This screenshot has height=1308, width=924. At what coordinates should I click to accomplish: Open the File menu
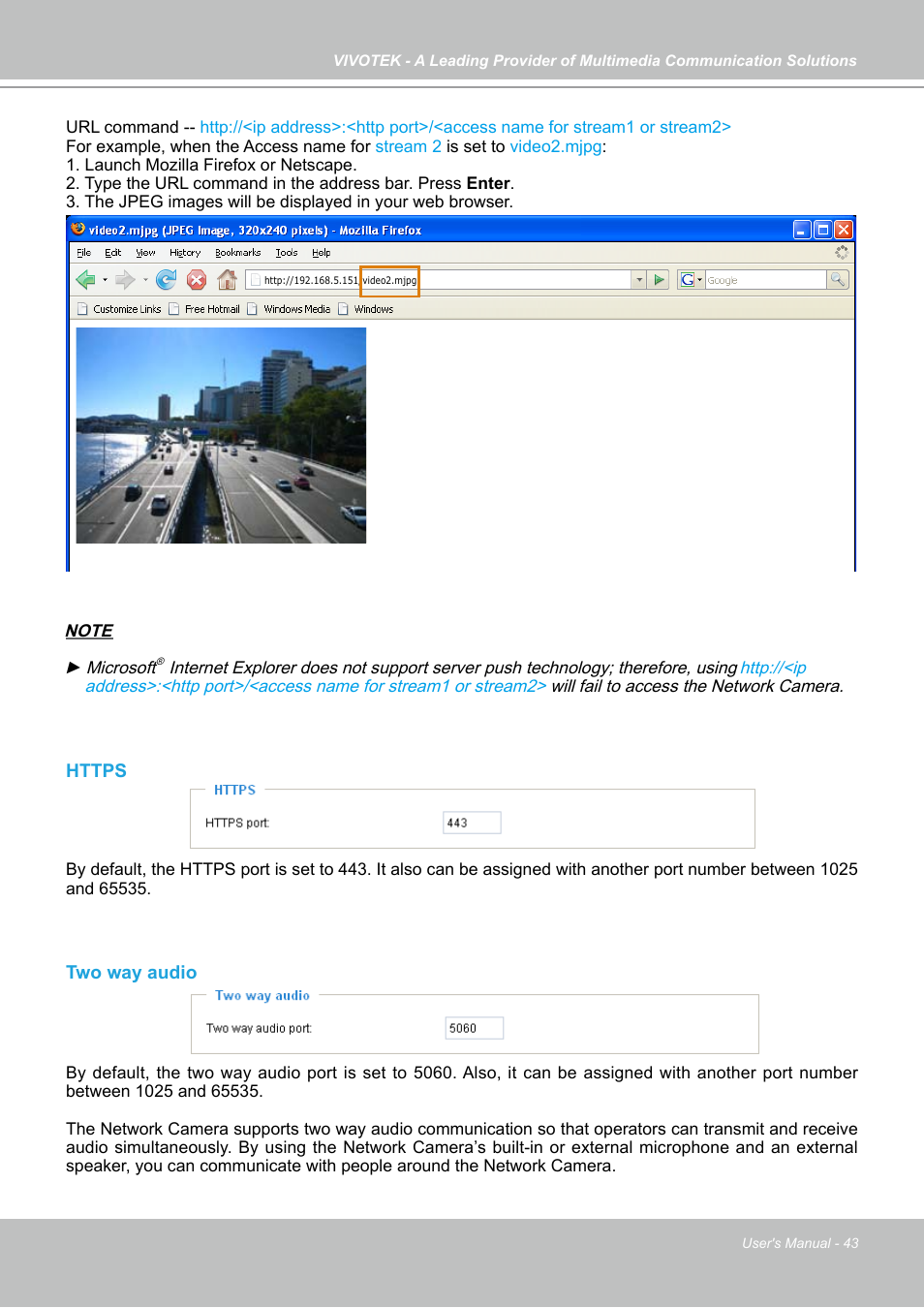click(x=84, y=253)
